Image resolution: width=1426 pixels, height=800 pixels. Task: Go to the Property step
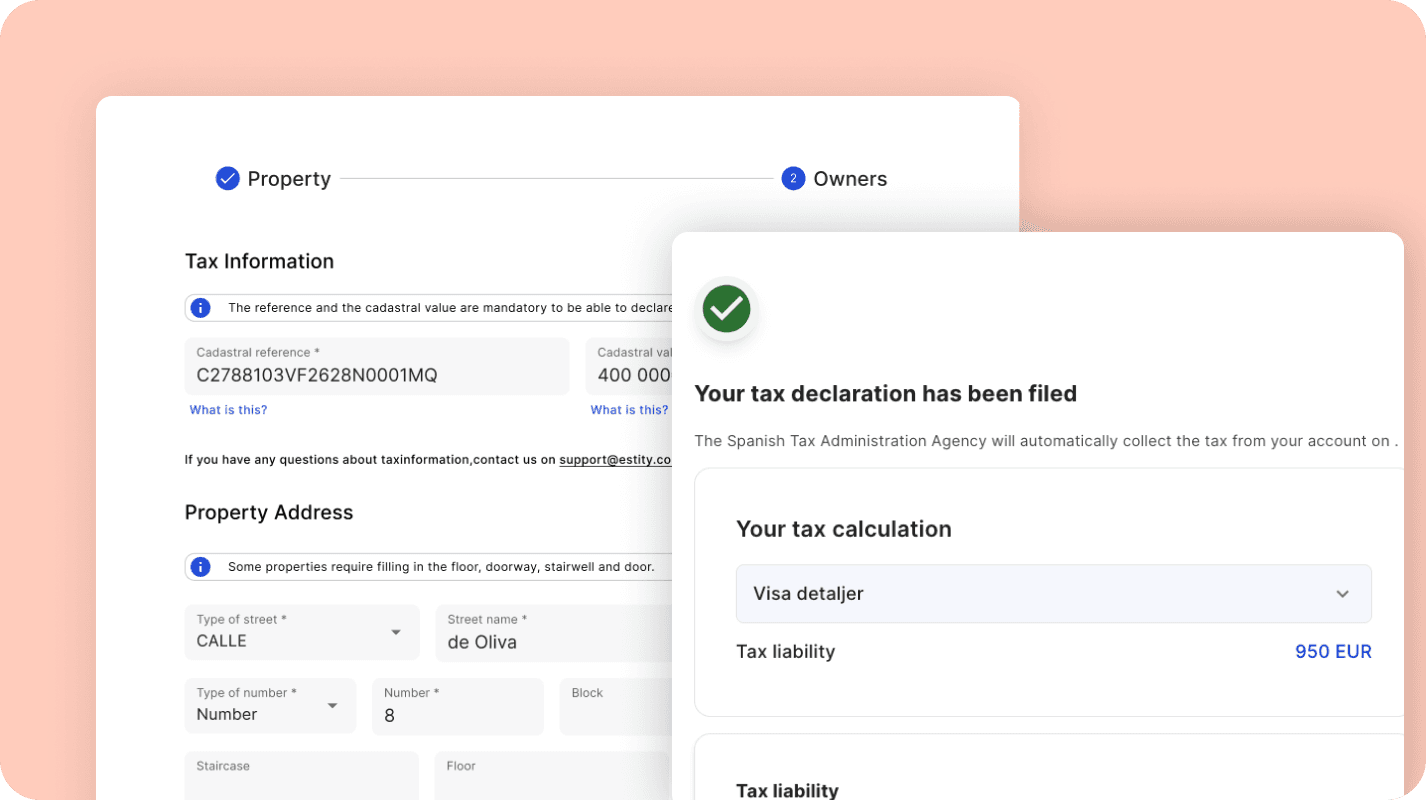pyautogui.click(x=288, y=179)
